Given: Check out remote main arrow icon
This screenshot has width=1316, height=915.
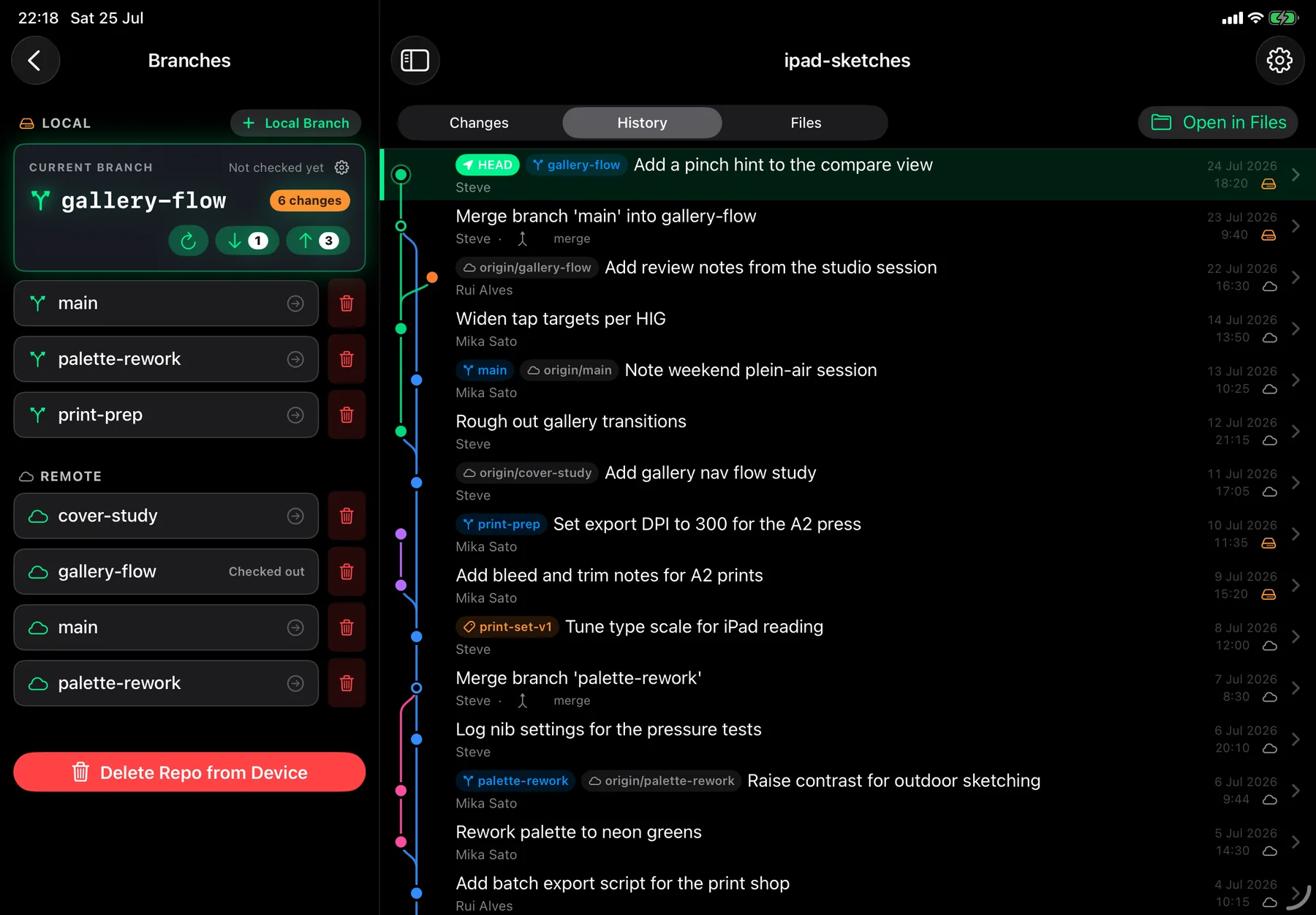Looking at the screenshot, I should 295,628.
